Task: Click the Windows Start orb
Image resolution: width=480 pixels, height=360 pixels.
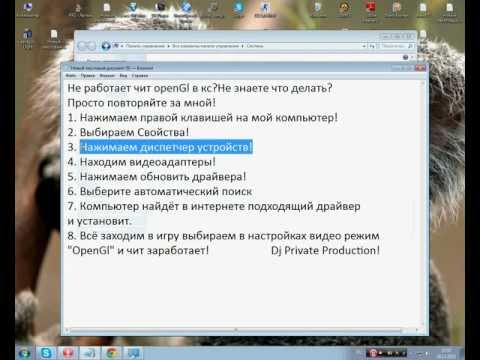Action: coord(24,353)
